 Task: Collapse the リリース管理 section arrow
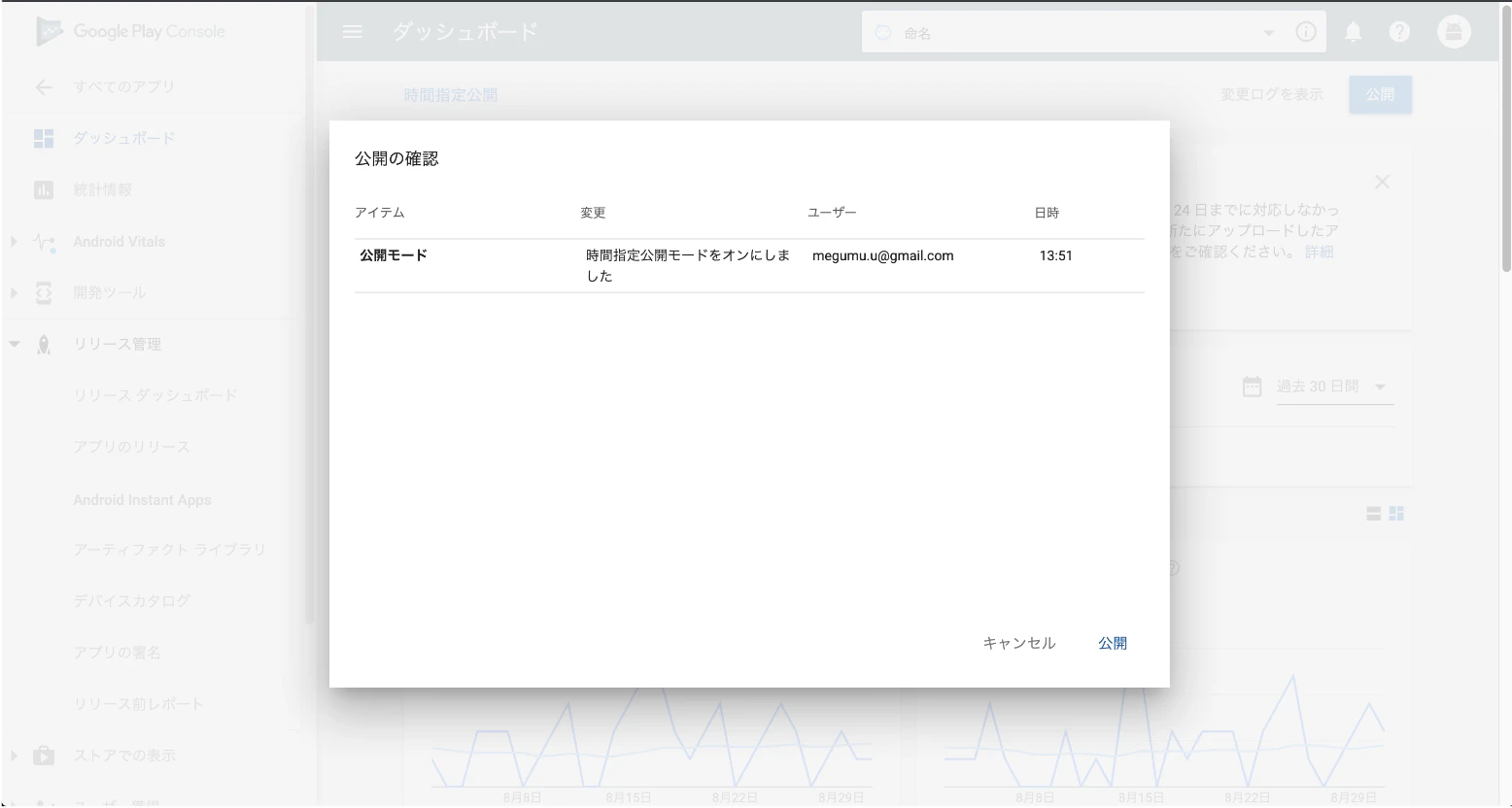click(x=14, y=344)
